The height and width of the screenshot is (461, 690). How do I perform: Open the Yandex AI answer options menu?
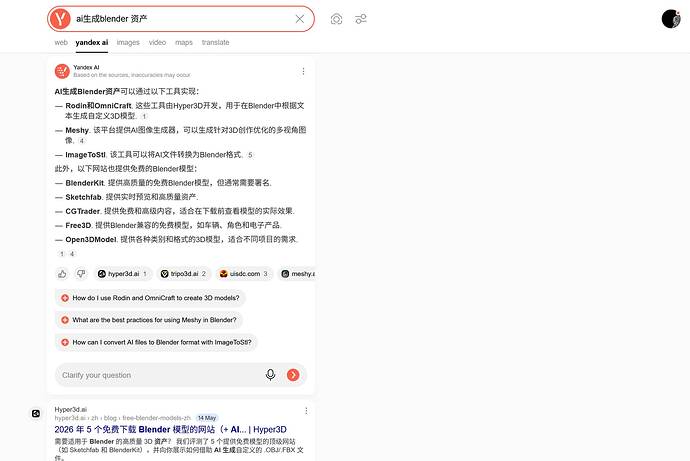tap(303, 71)
